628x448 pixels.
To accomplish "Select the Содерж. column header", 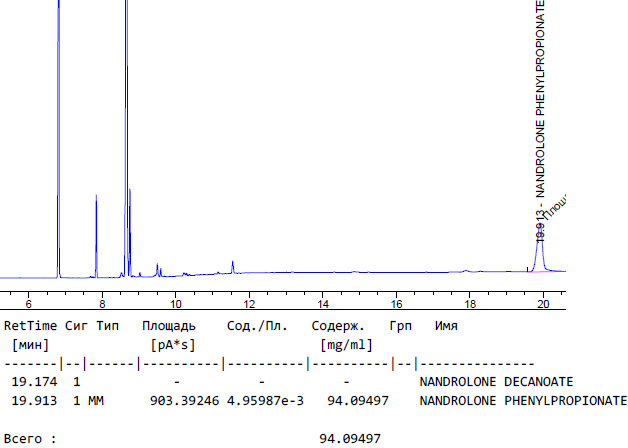I will [x=337, y=326].
